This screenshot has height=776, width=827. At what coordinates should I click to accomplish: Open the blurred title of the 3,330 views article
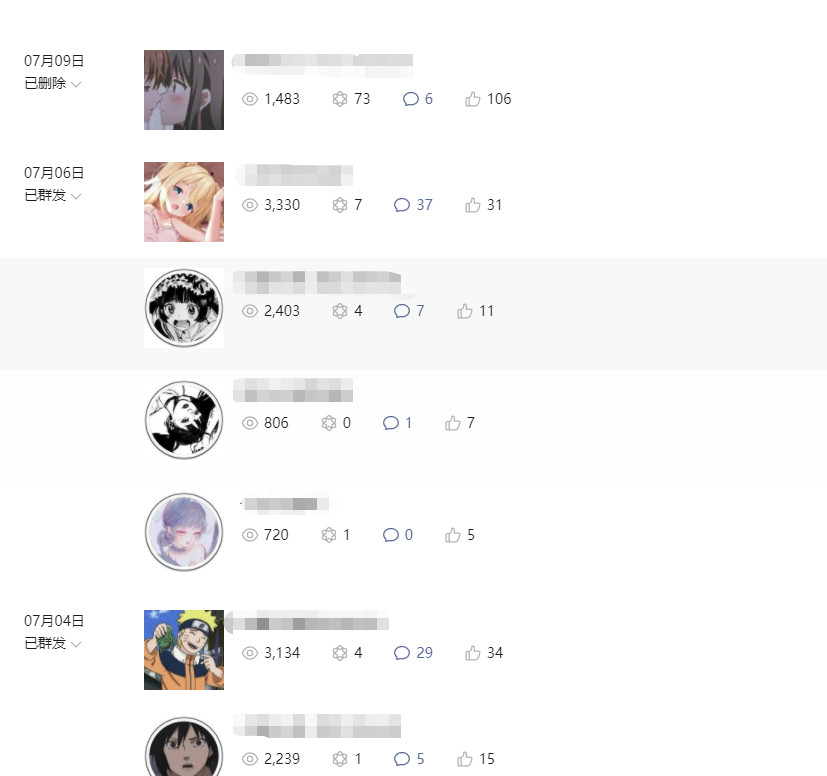[294, 175]
